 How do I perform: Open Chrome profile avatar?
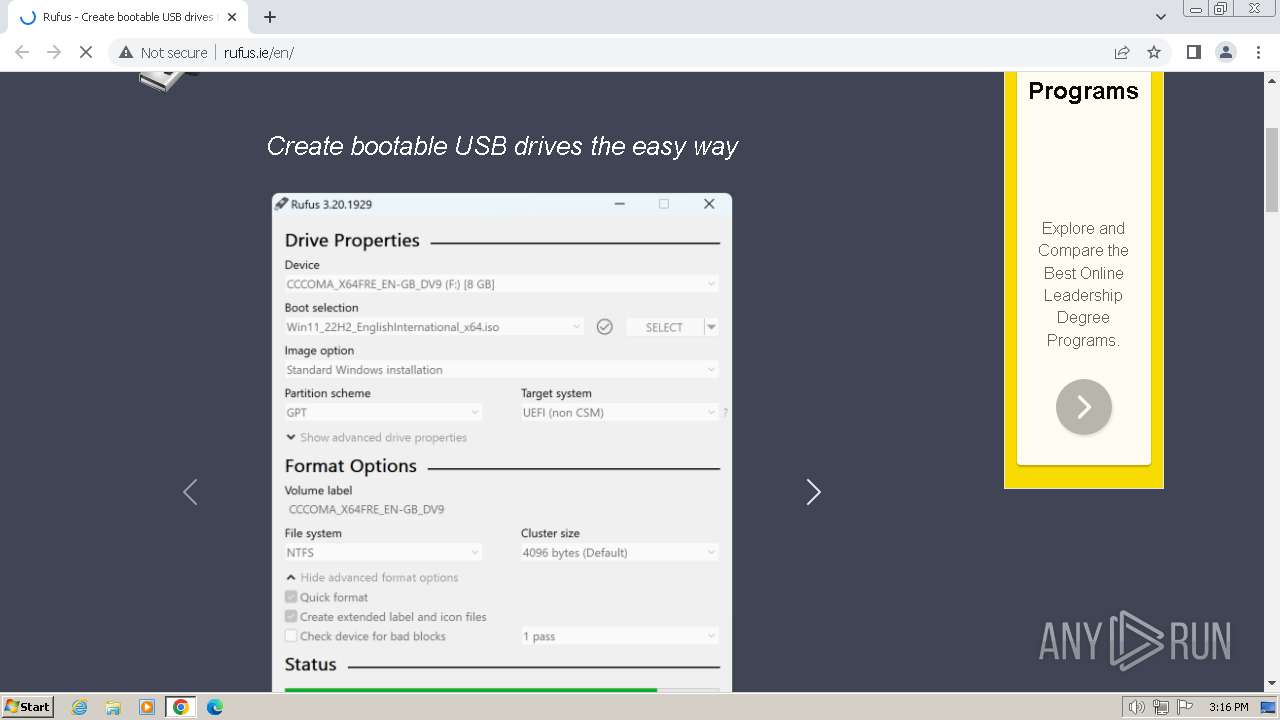(1226, 52)
